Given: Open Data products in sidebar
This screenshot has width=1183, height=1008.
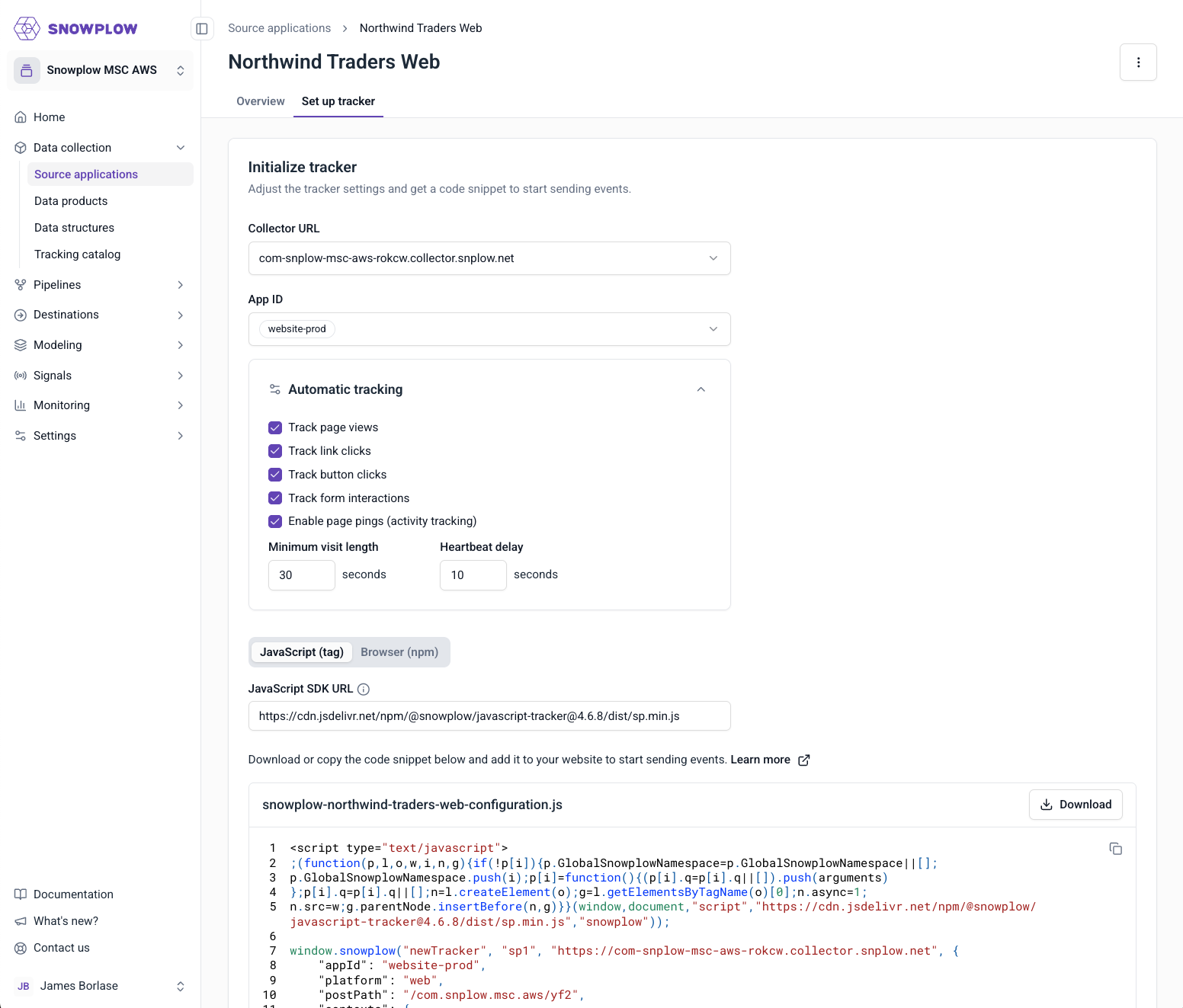Looking at the screenshot, I should (x=71, y=201).
